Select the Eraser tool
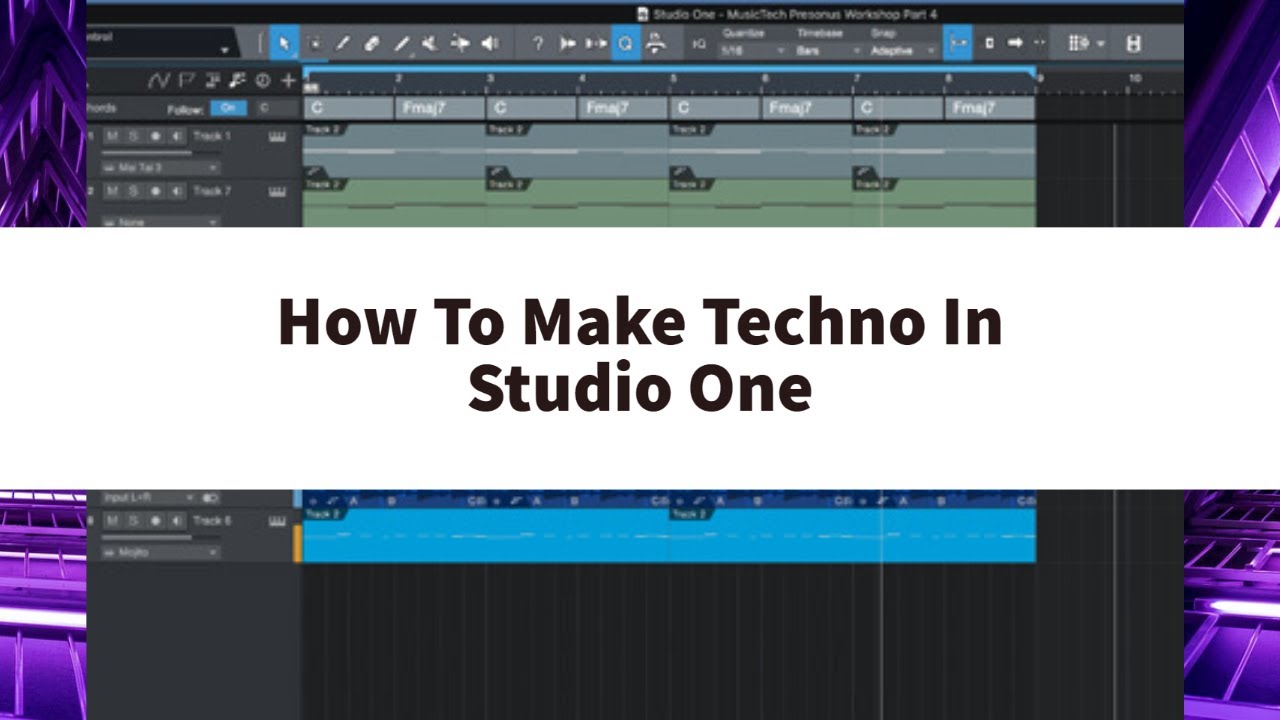This screenshot has height=720, width=1280. click(x=371, y=43)
